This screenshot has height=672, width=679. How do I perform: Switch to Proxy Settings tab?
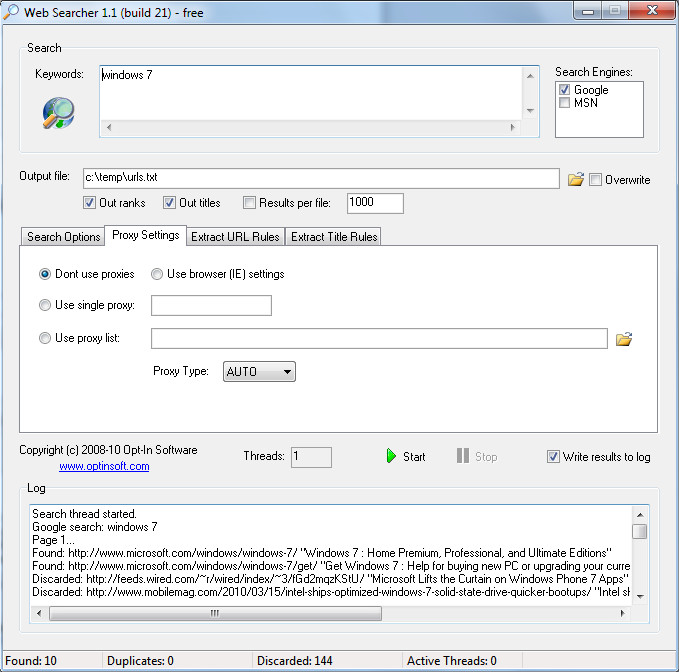tap(146, 235)
